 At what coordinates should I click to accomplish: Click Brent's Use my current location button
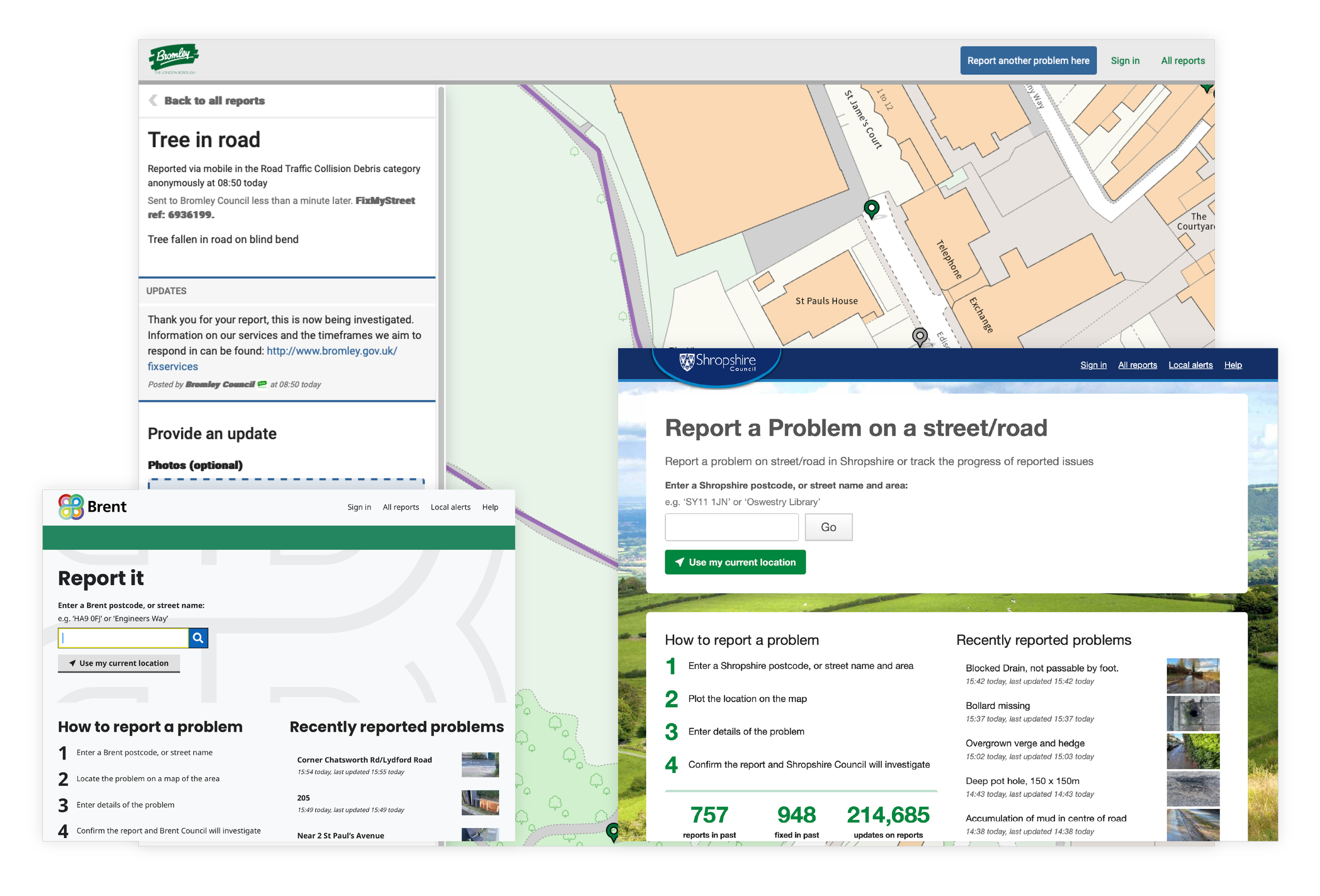coord(119,663)
